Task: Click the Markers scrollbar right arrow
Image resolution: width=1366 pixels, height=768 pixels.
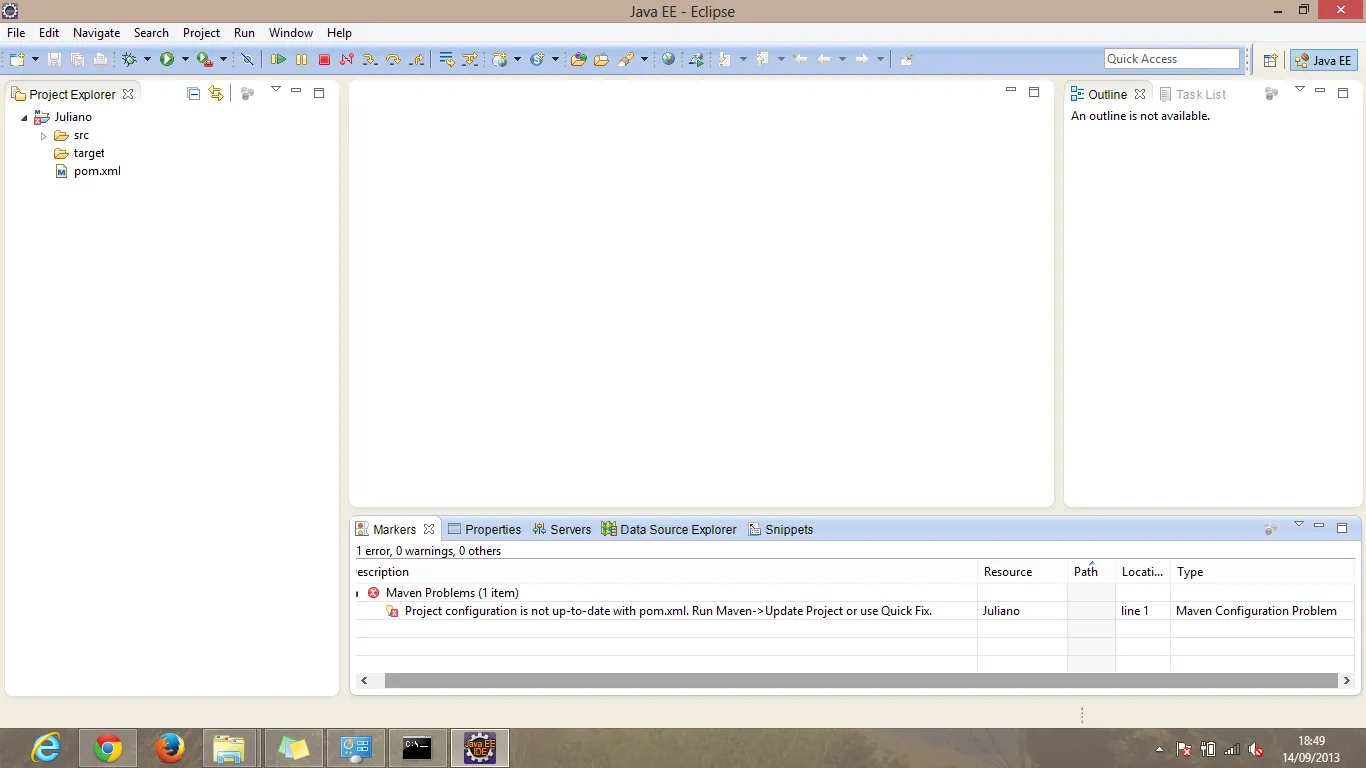Action: tap(1347, 680)
